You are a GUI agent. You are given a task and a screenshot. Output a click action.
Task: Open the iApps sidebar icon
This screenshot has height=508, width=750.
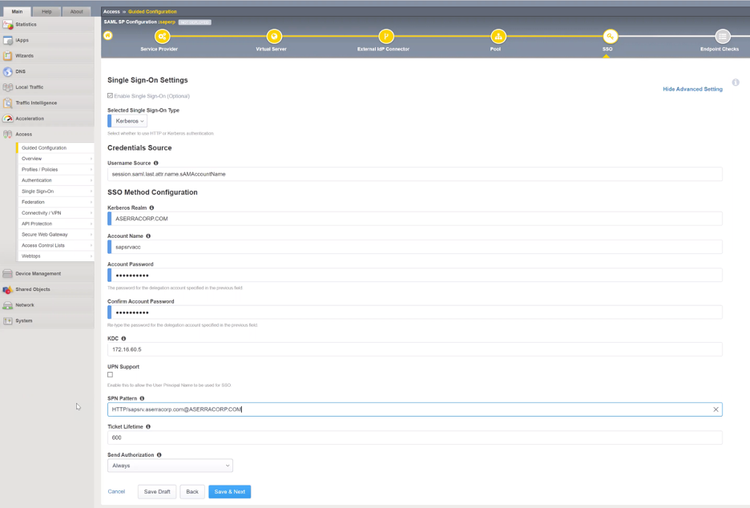click(x=8, y=40)
